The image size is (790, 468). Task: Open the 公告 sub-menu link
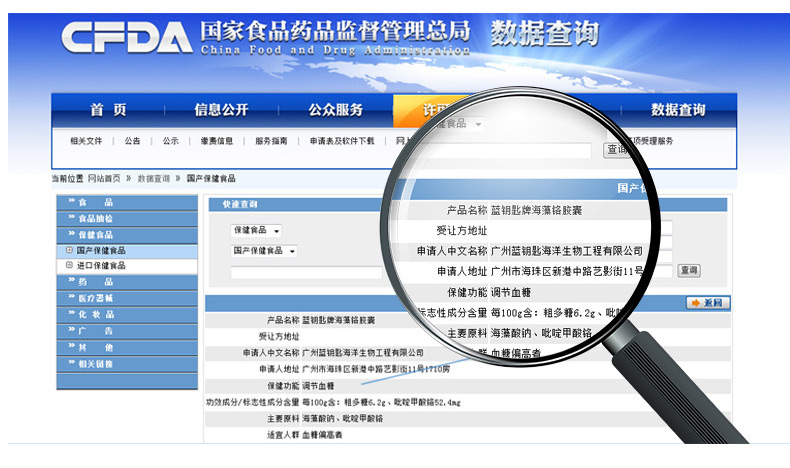(133, 141)
